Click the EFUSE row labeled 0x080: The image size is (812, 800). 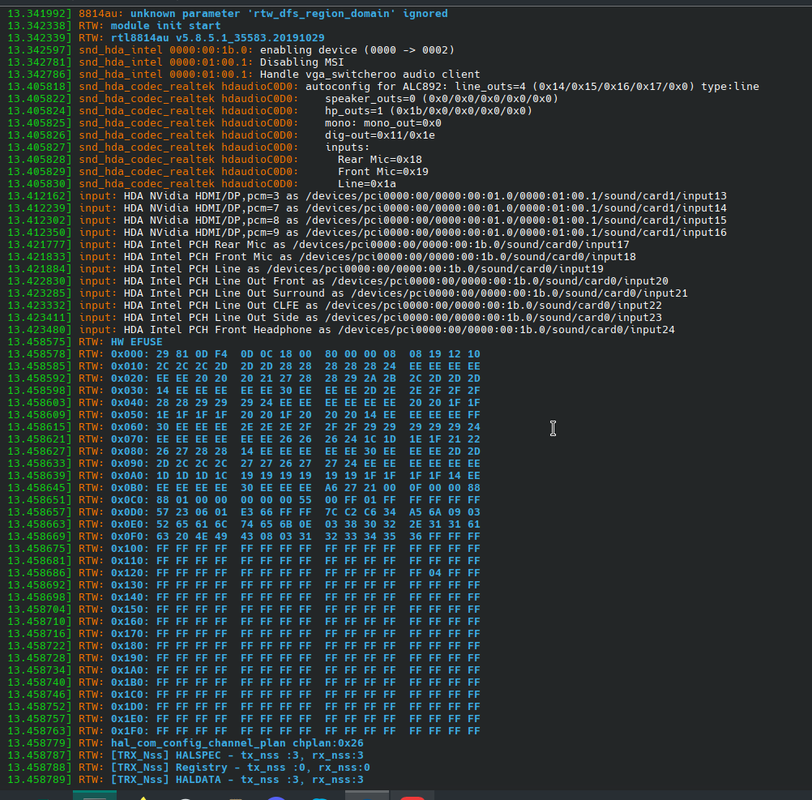tap(244, 452)
